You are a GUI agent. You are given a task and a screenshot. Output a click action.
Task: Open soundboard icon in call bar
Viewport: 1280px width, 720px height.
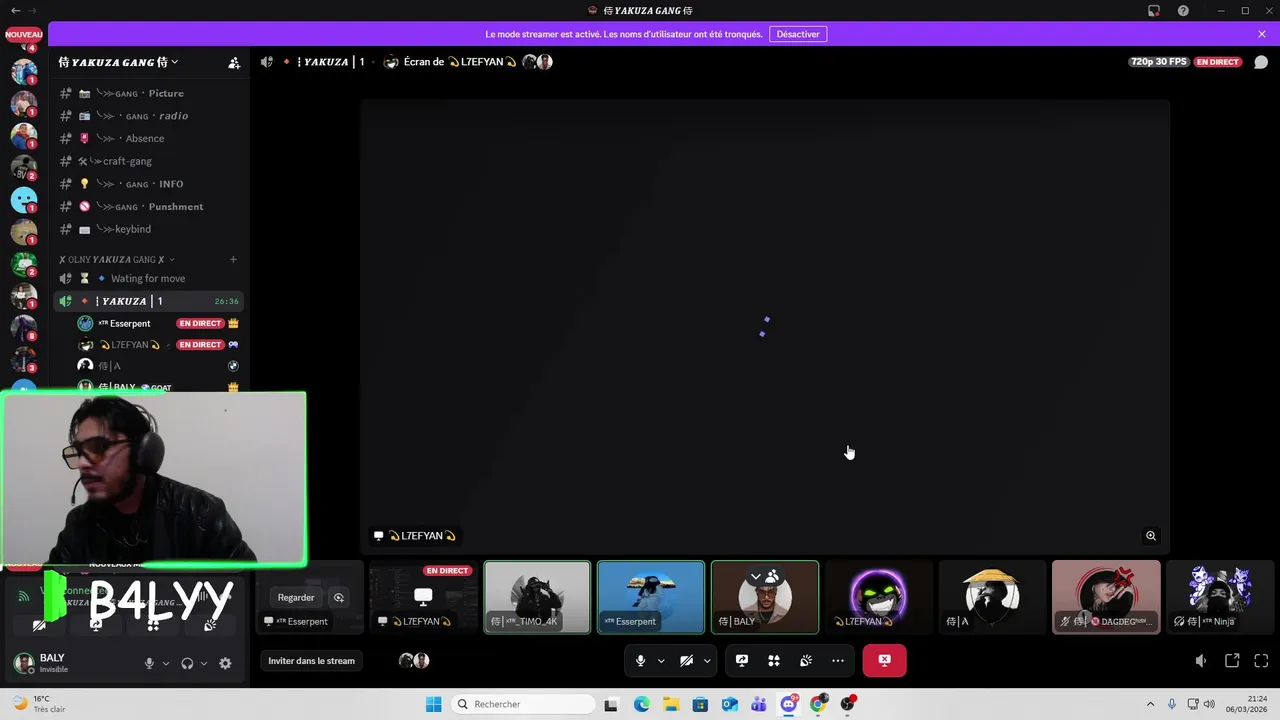tap(806, 661)
